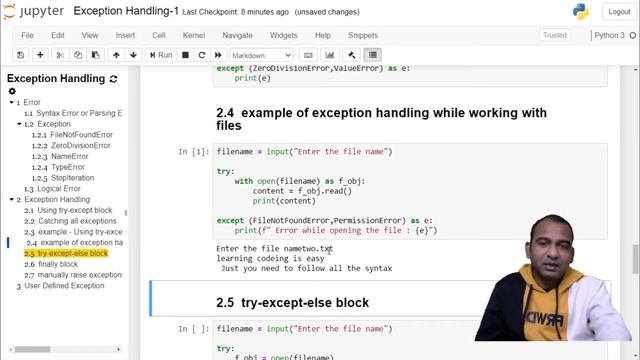Open the Snippets menu
Image resolution: width=640 pixels, height=360 pixels.
pos(363,36)
